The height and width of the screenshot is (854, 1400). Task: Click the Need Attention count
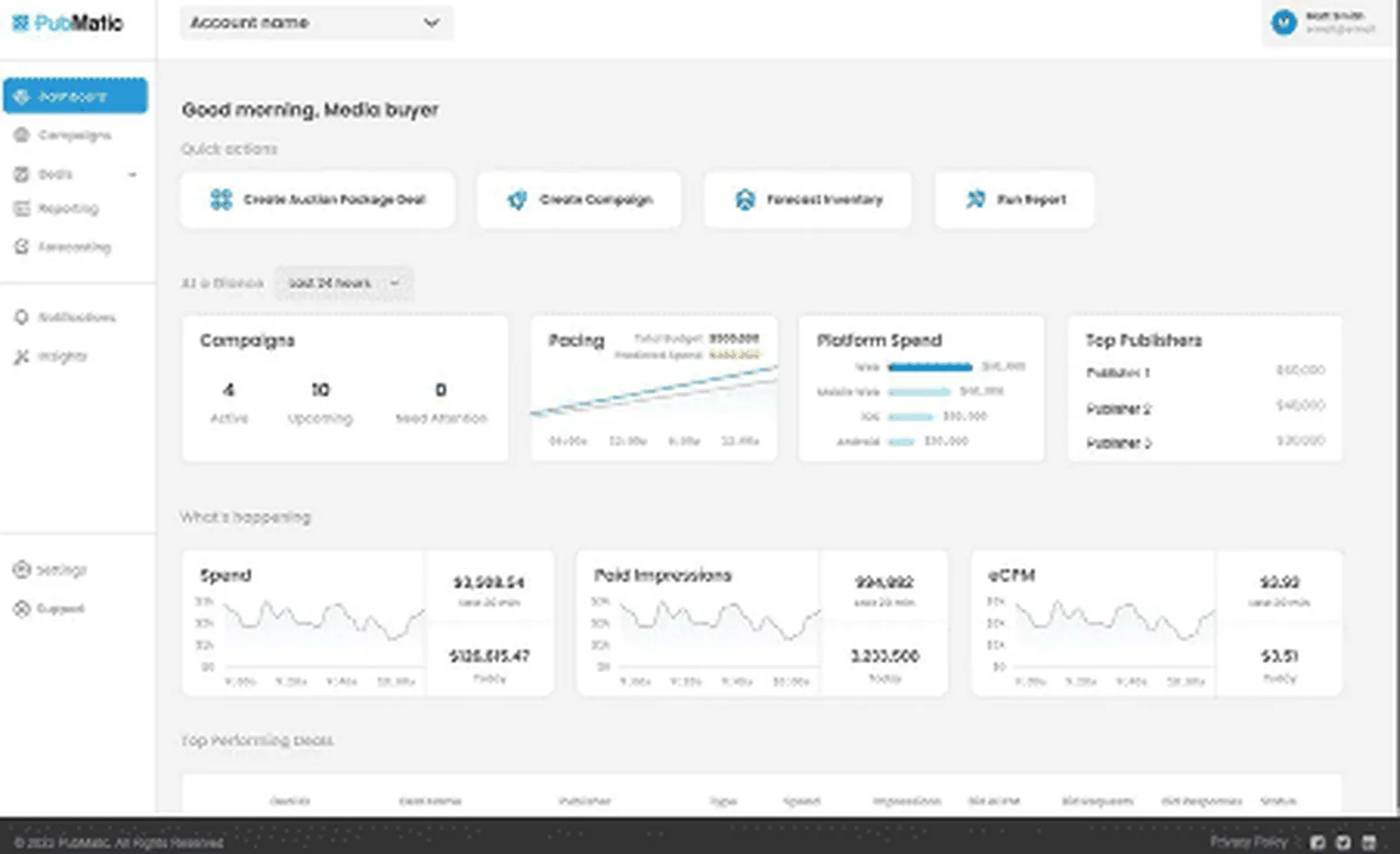click(440, 390)
